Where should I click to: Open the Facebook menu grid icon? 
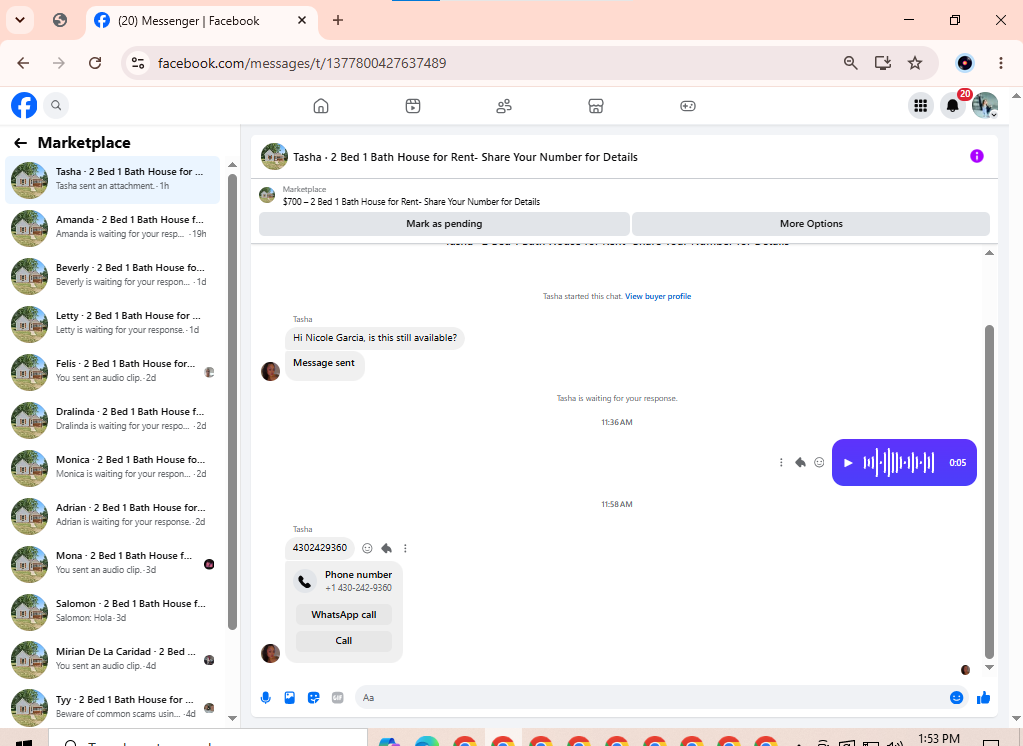(x=921, y=105)
